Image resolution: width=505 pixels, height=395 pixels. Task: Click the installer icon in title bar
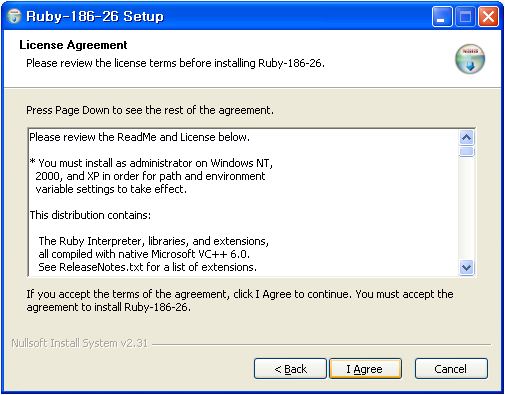tap(14, 16)
